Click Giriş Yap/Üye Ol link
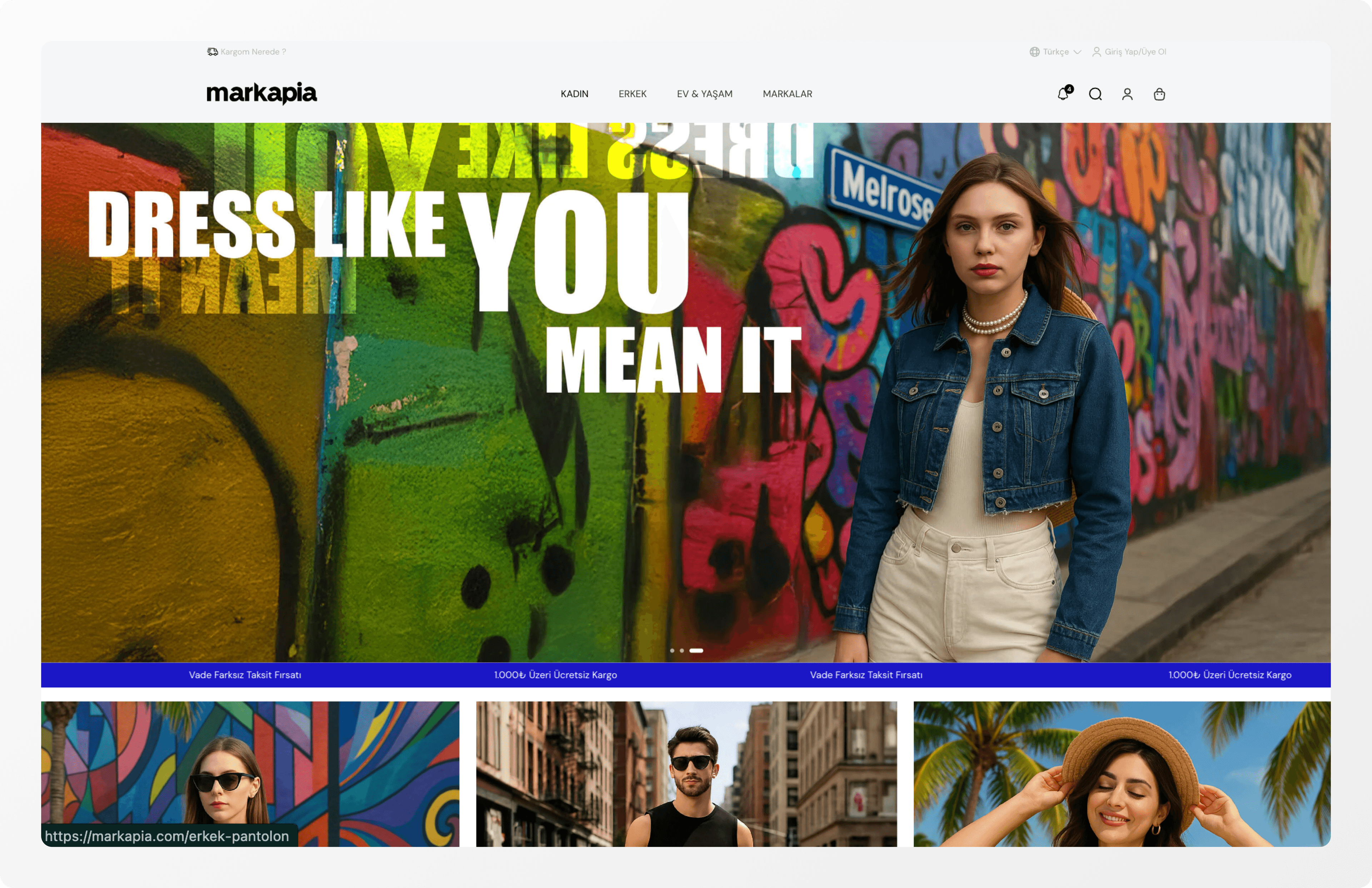 coord(1135,52)
